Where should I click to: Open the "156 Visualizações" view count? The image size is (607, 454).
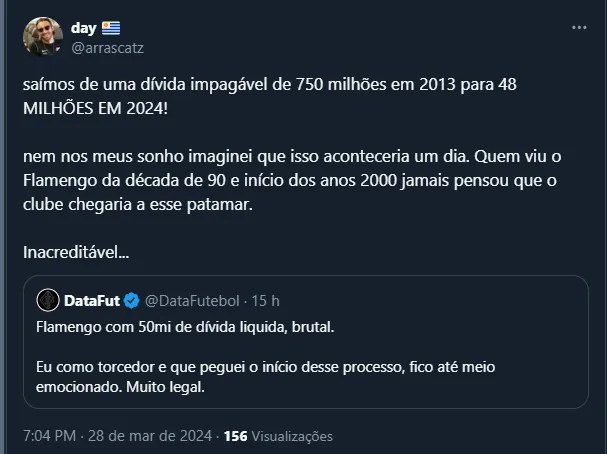coord(278,436)
